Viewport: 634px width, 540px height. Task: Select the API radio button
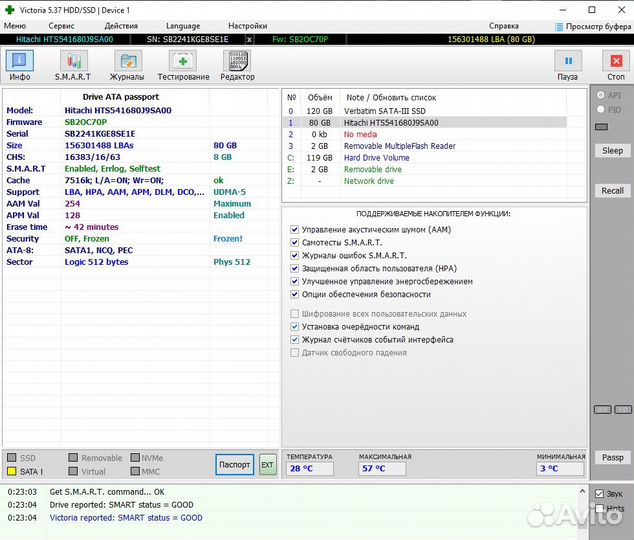coord(601,96)
